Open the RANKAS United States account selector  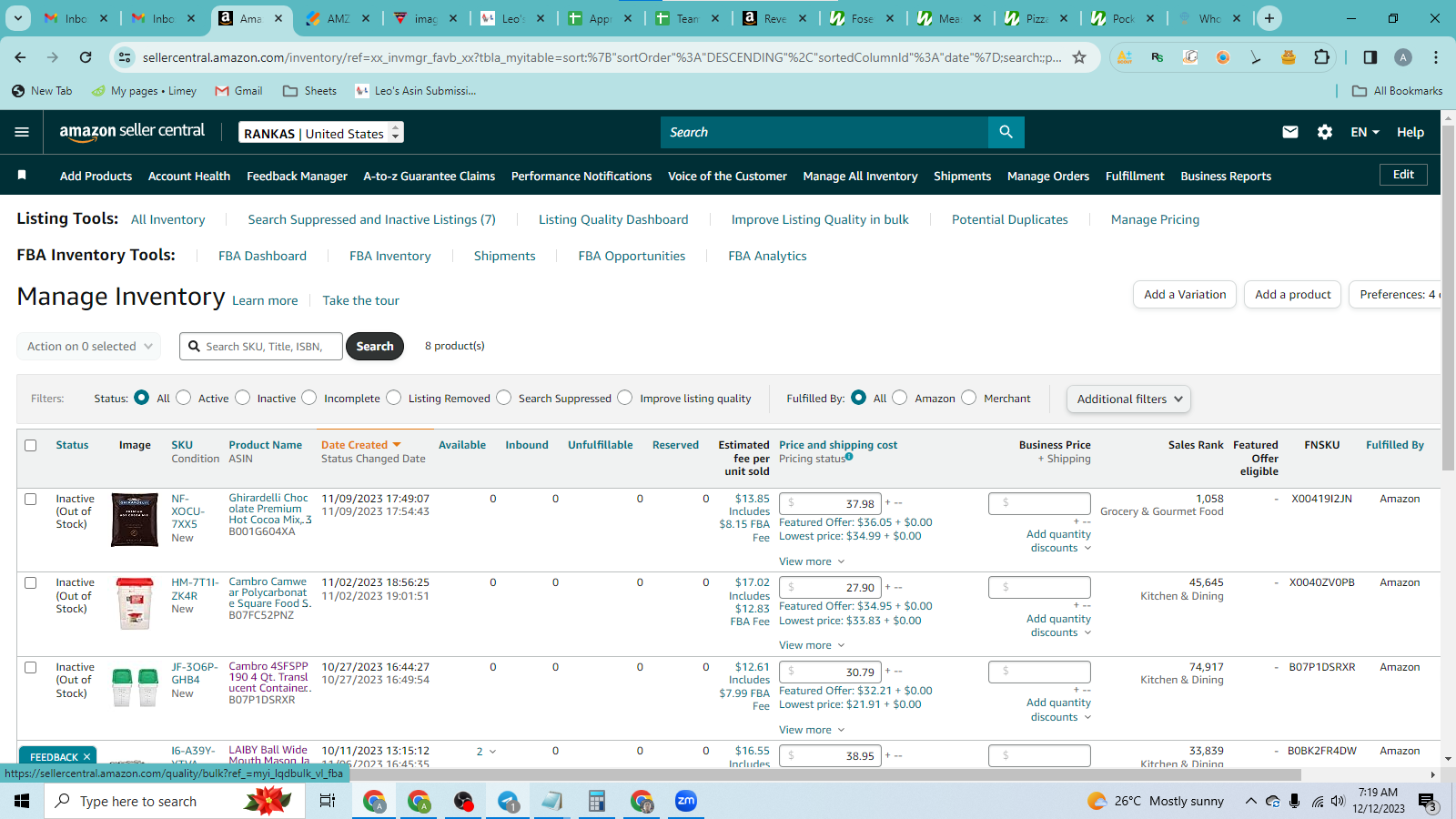[321, 133]
